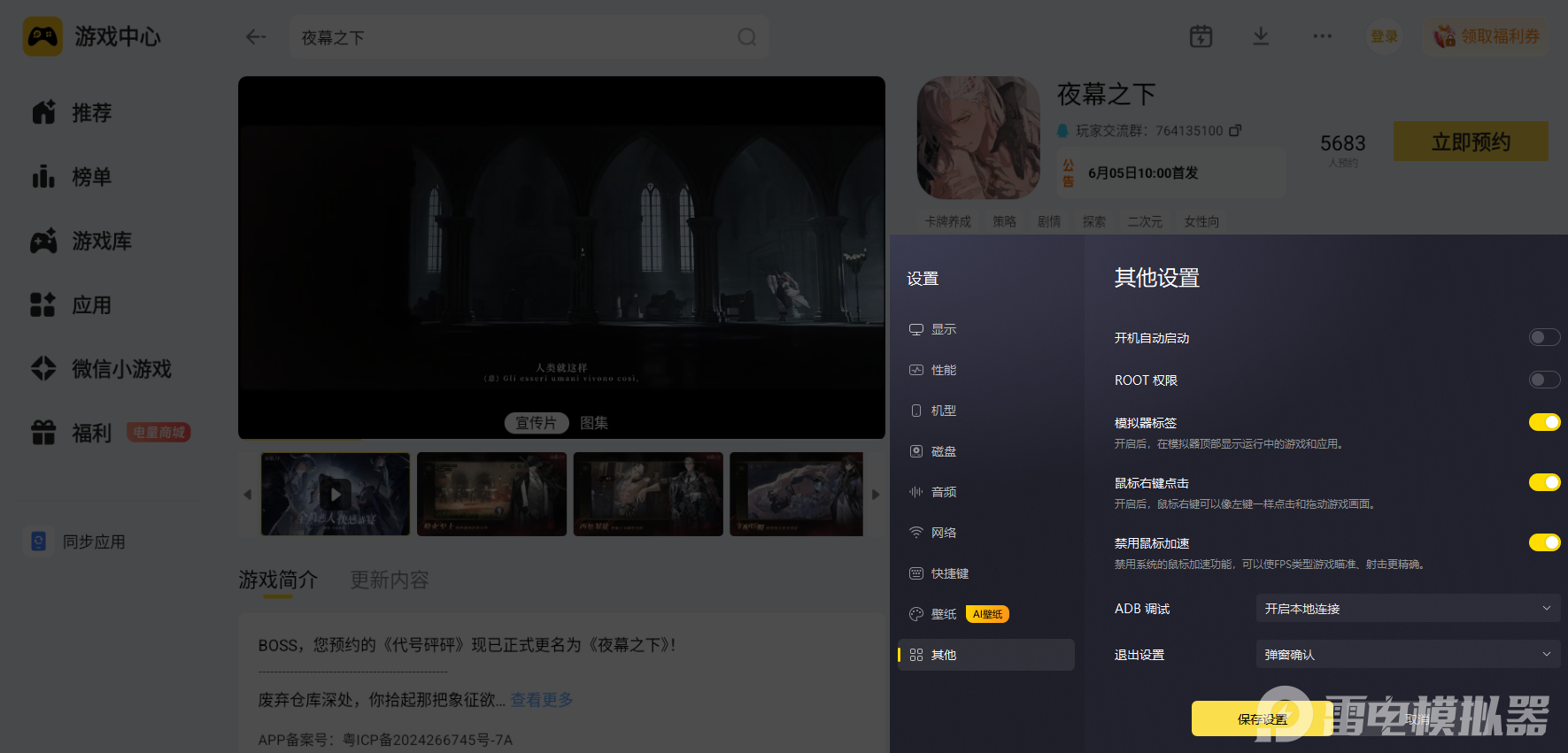Open the 查看更多 link
1568x753 pixels.
tap(542, 700)
